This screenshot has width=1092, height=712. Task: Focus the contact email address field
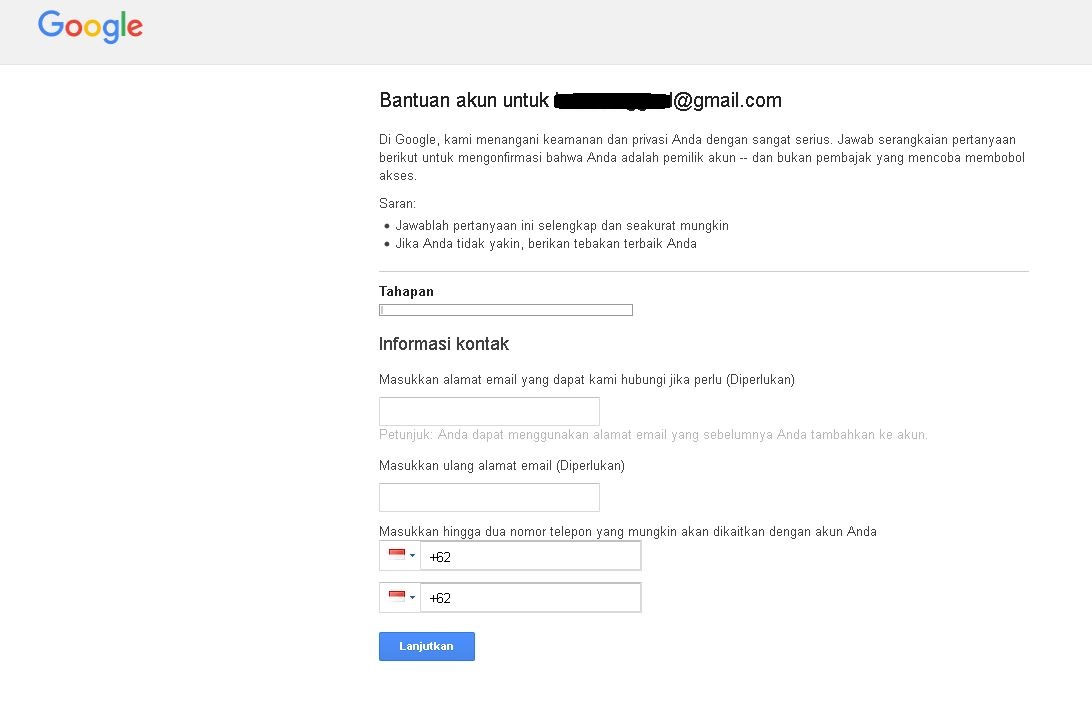pos(489,412)
